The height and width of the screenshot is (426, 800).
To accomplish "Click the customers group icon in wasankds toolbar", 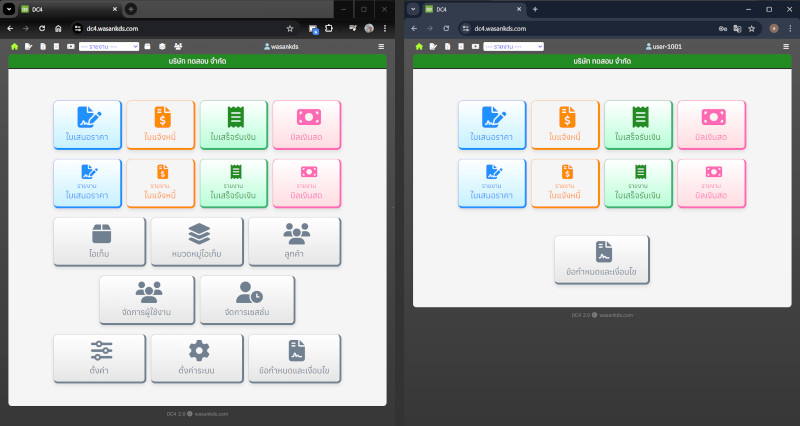I will 178,47.
